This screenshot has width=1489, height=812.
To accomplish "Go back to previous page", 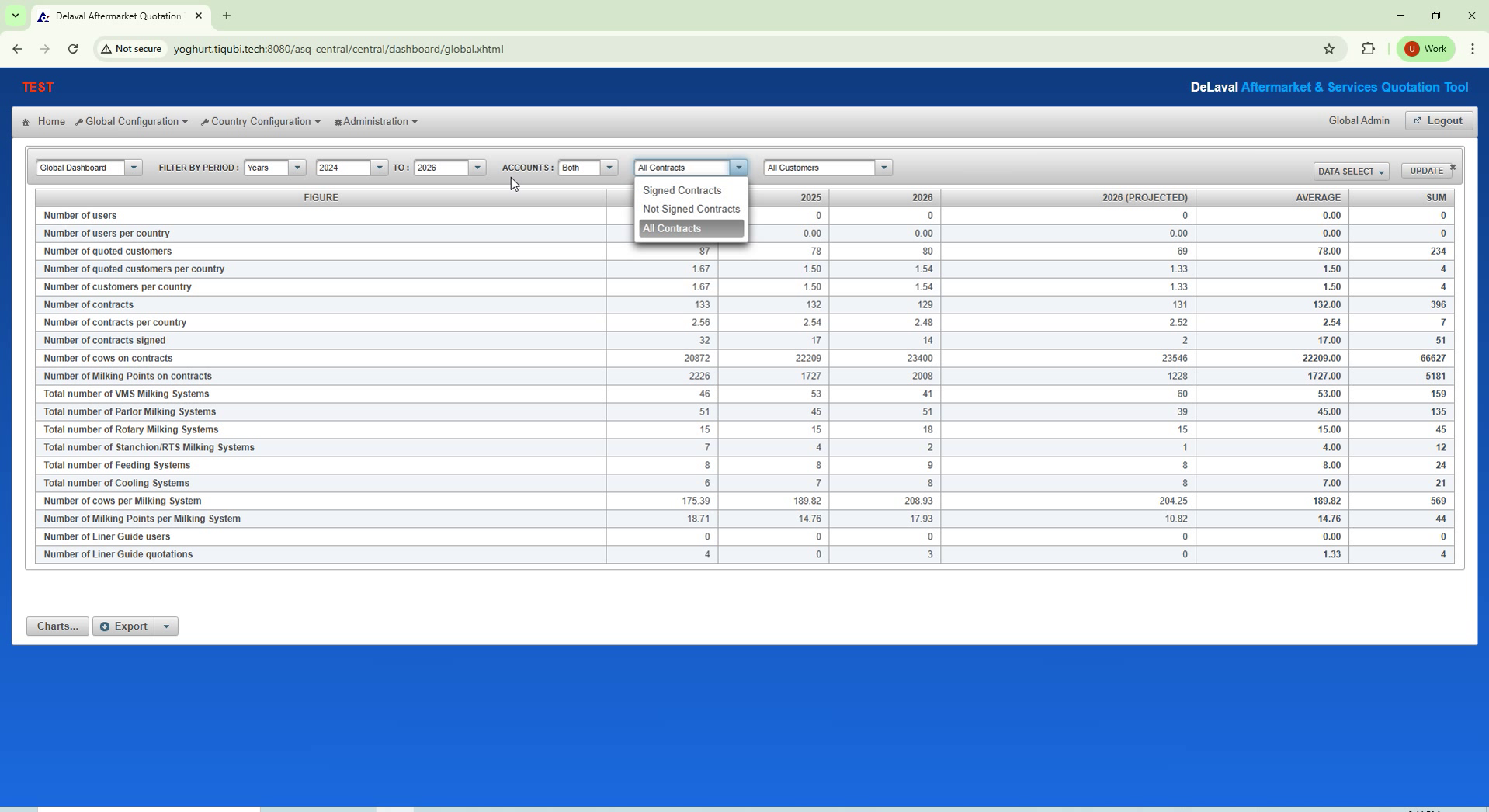I will tap(17, 49).
